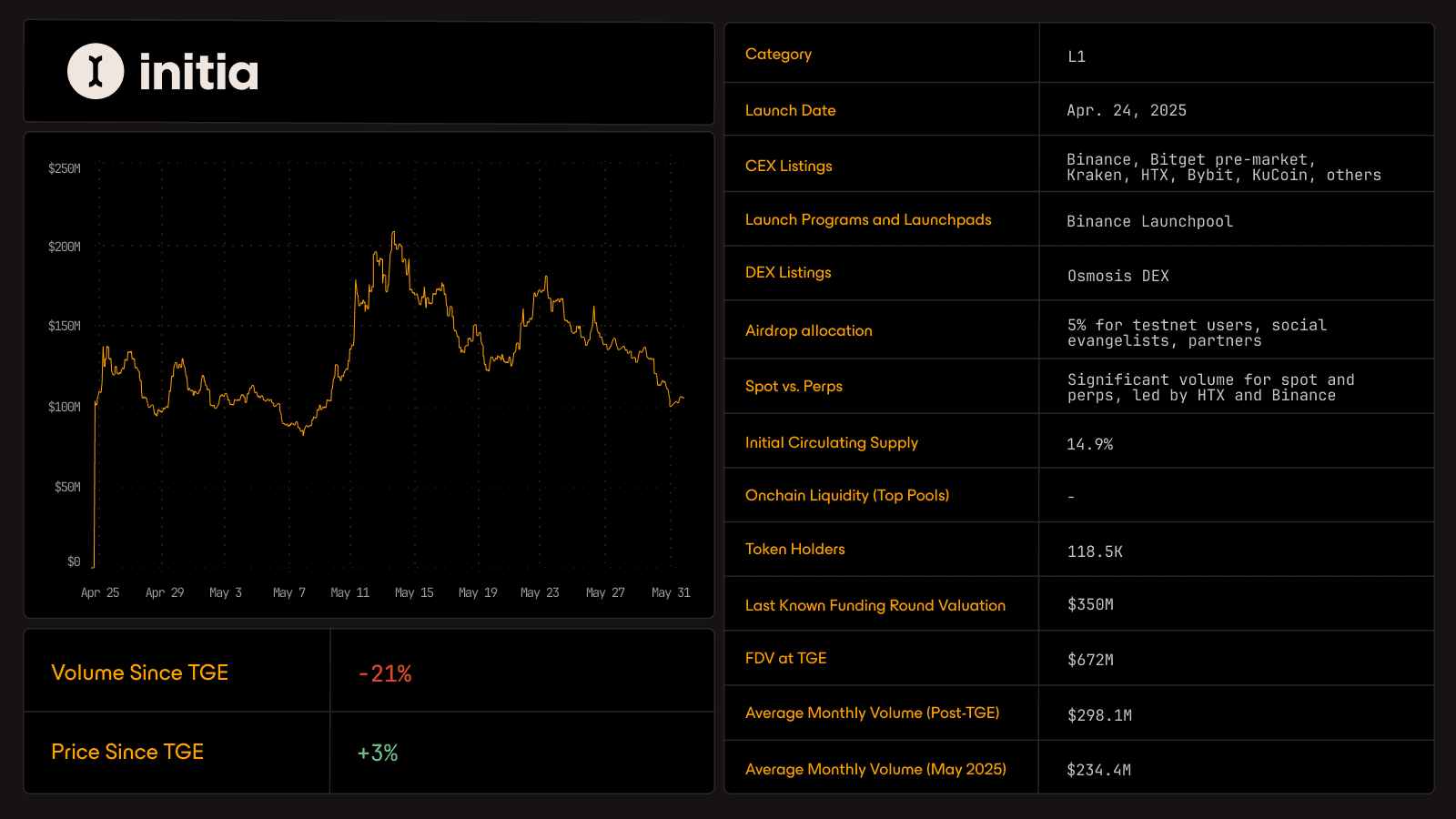The height and width of the screenshot is (819, 1456).
Task: Select the Category label
Action: click(778, 55)
